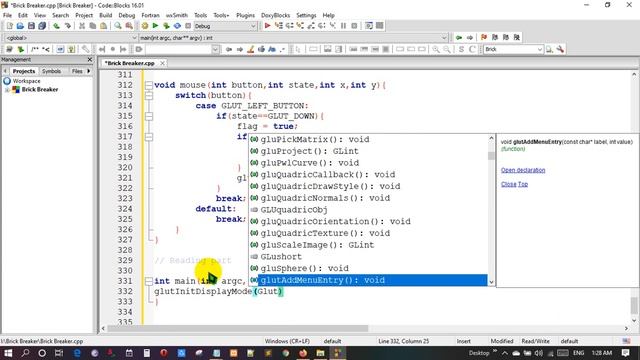Image resolution: width=640 pixels, height=360 pixels.
Task: Click the Open file toolbar icon
Action: (x=20, y=26)
